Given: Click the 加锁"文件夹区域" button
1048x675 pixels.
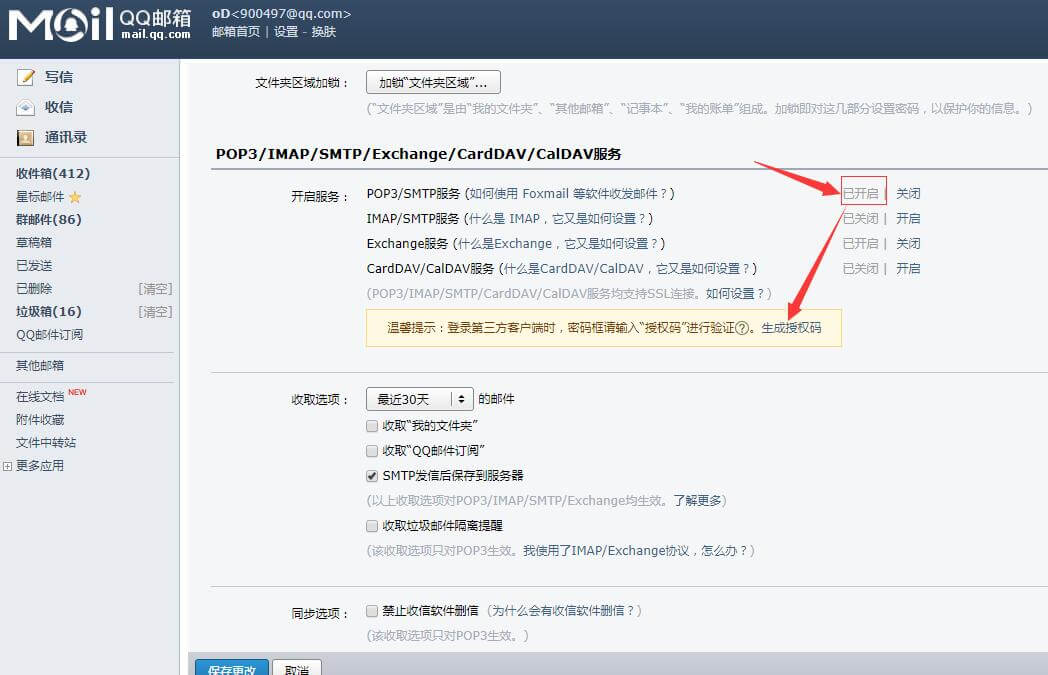Looking at the screenshot, I should [x=433, y=82].
